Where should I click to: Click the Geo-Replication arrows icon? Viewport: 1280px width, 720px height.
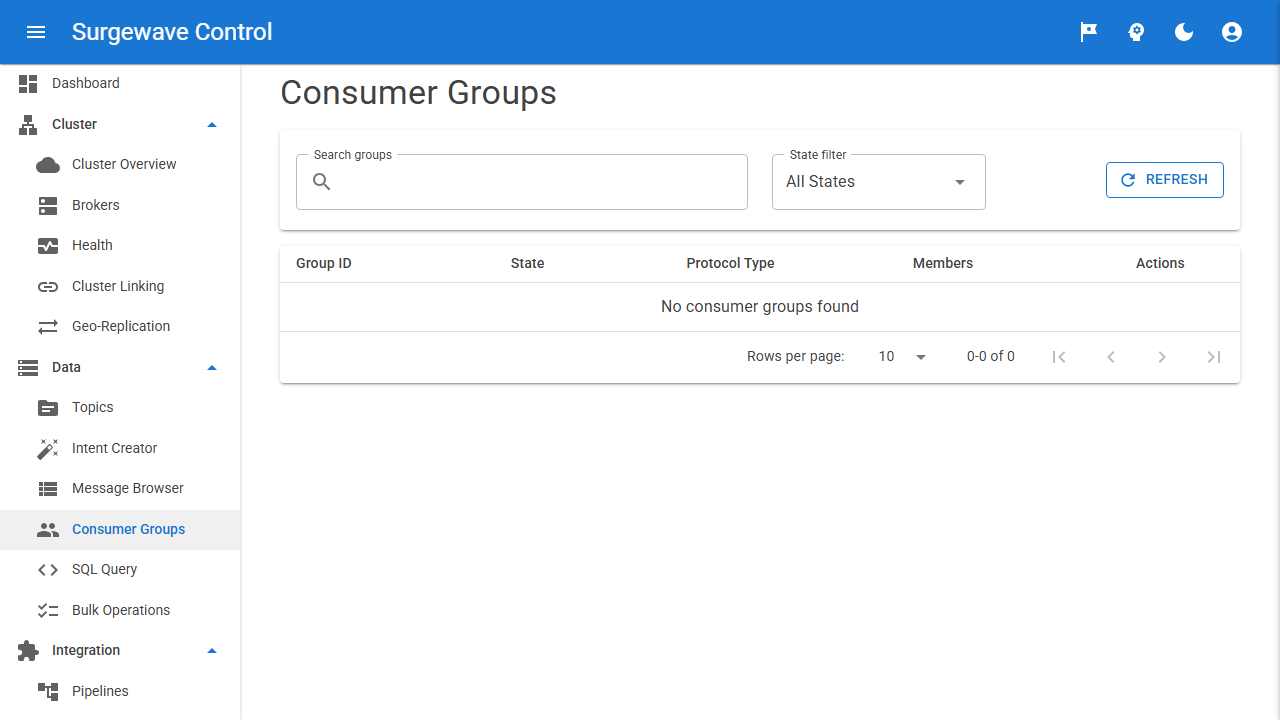(x=48, y=327)
